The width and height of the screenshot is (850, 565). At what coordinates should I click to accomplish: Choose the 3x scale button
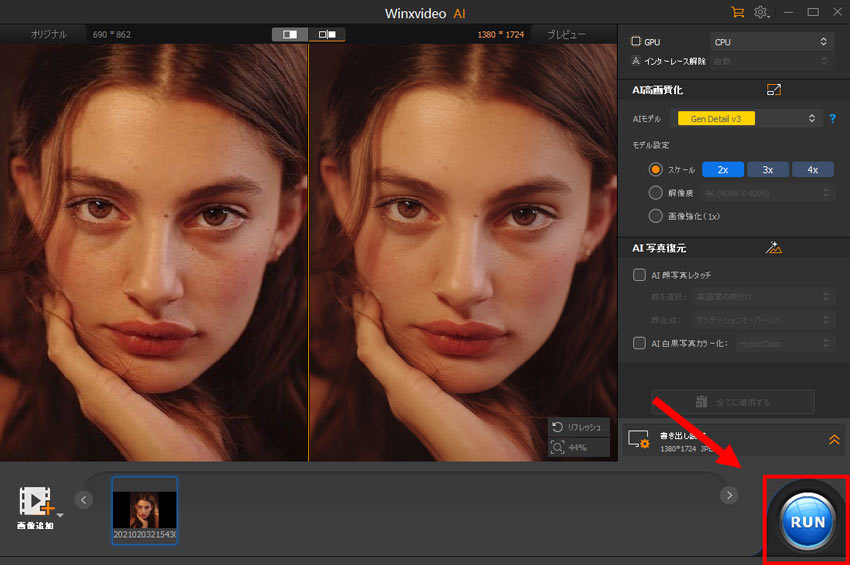[768, 169]
